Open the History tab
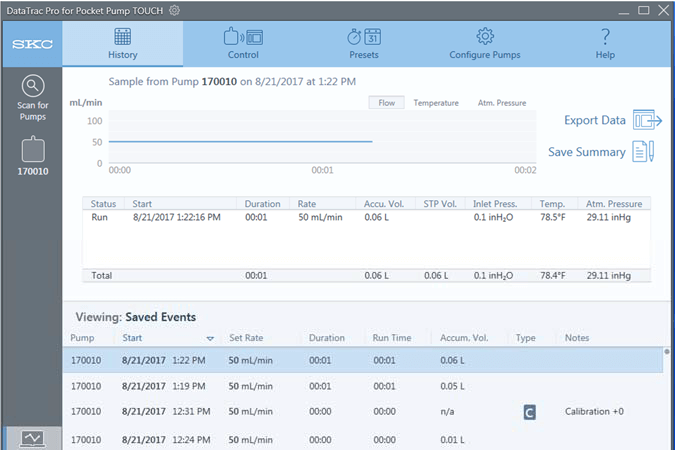Screen dimensions: 675x450 pos(123,43)
